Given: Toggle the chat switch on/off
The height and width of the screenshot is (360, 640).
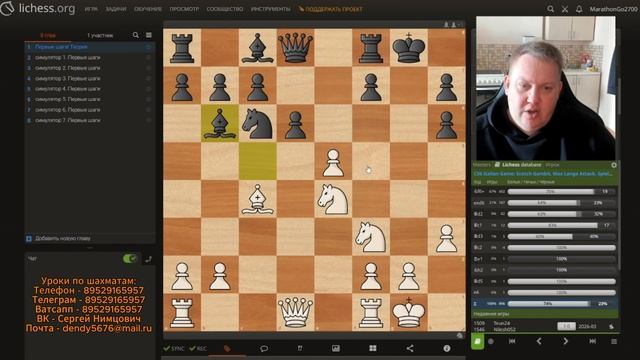Looking at the screenshot, I should (x=130, y=259).
